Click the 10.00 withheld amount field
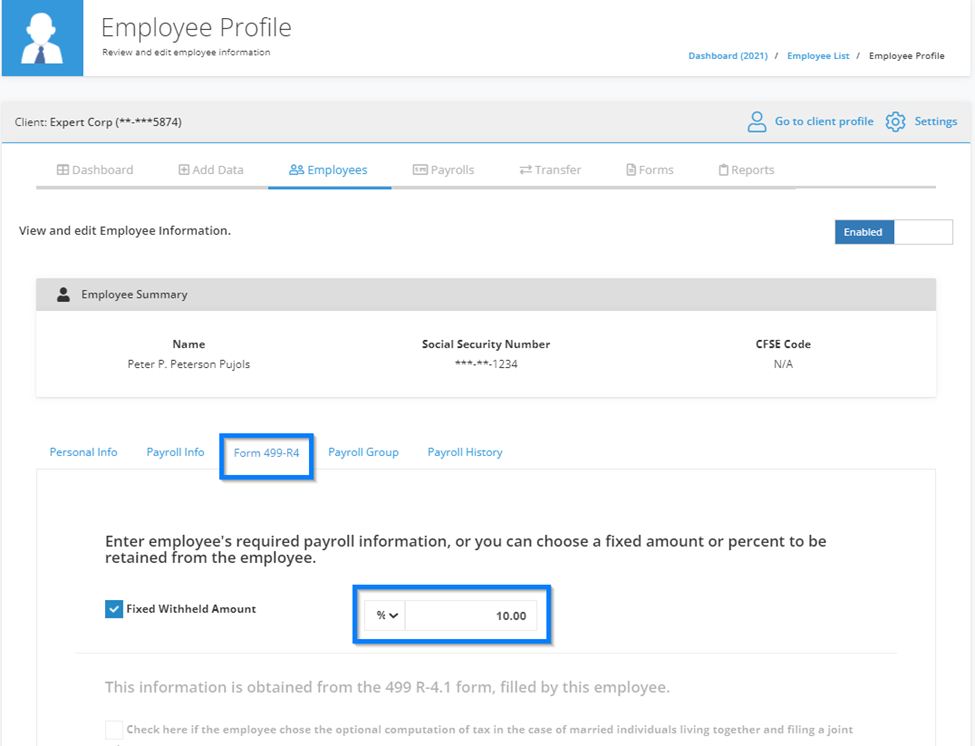The width and height of the screenshot is (975, 746). coord(471,615)
